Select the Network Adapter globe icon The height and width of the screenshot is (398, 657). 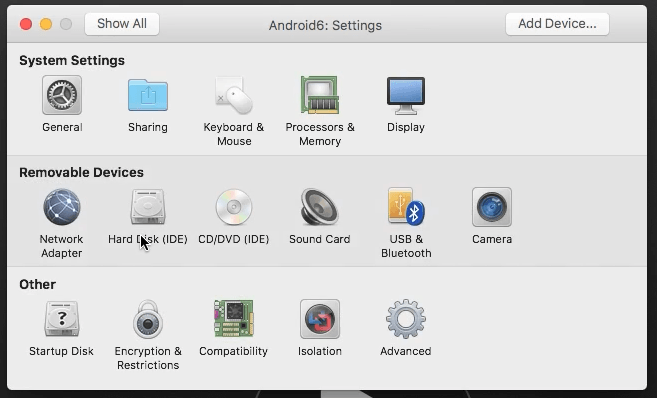pos(62,207)
